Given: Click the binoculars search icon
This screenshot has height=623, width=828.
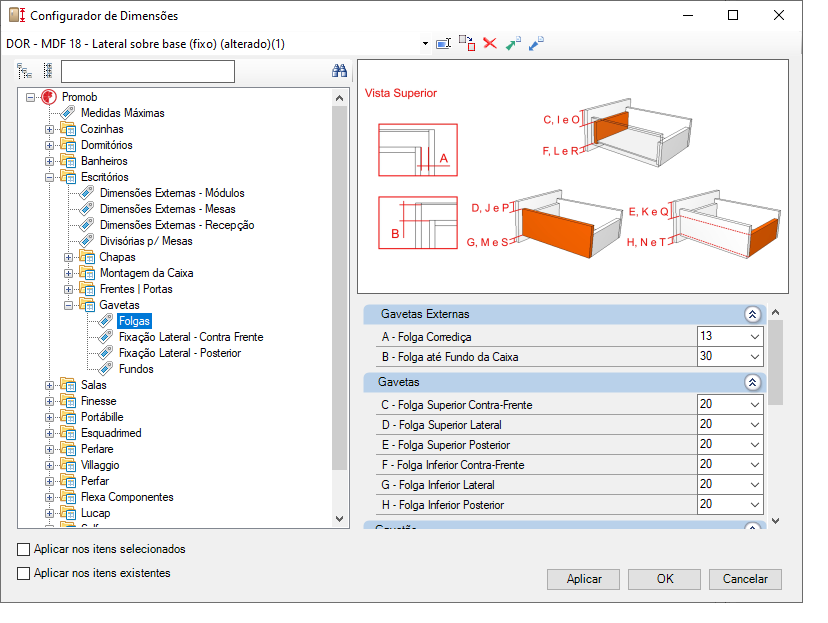Looking at the screenshot, I should [x=339, y=71].
